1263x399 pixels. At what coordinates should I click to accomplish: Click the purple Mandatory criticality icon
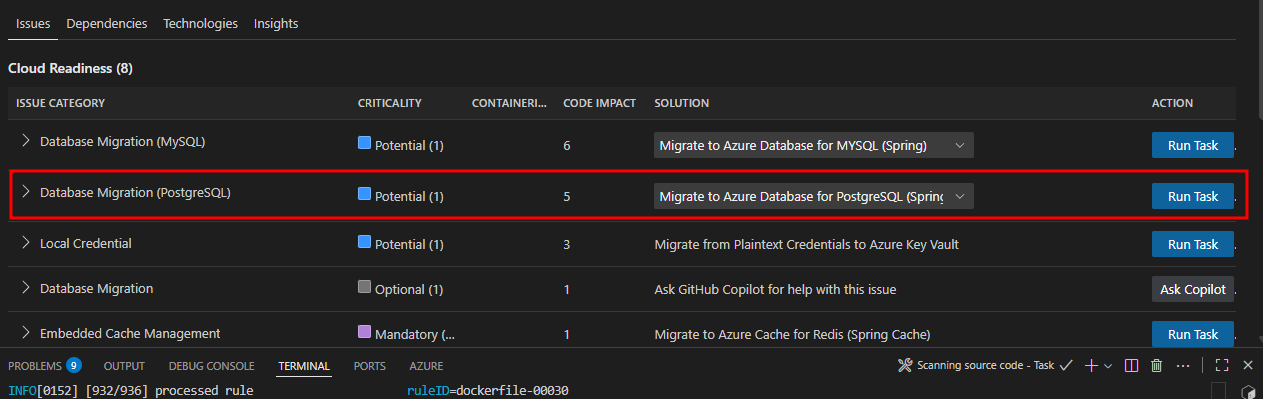click(365, 332)
